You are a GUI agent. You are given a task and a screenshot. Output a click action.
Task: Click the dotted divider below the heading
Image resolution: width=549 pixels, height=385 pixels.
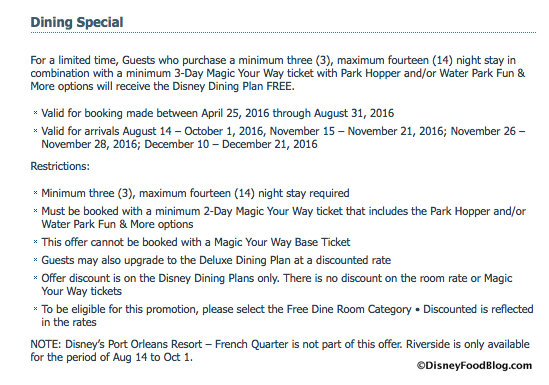(283, 33)
